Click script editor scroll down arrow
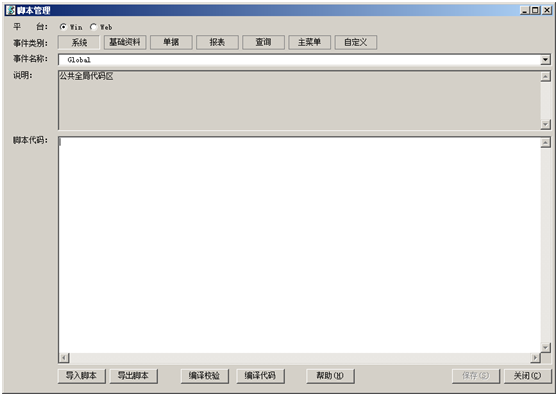The image size is (558, 396). click(x=546, y=347)
